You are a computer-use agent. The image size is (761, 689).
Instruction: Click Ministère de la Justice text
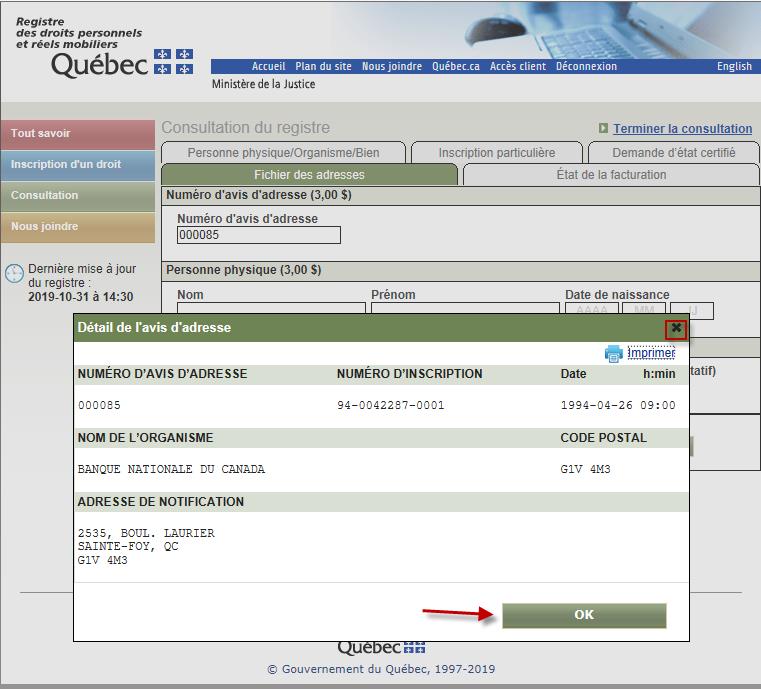(x=264, y=84)
